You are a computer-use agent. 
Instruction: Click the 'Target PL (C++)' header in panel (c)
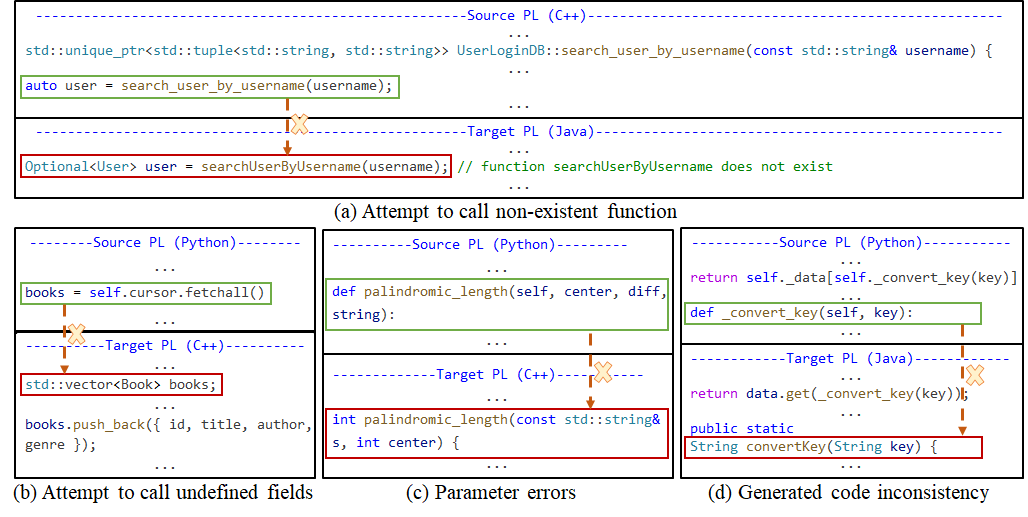[x=496, y=375]
